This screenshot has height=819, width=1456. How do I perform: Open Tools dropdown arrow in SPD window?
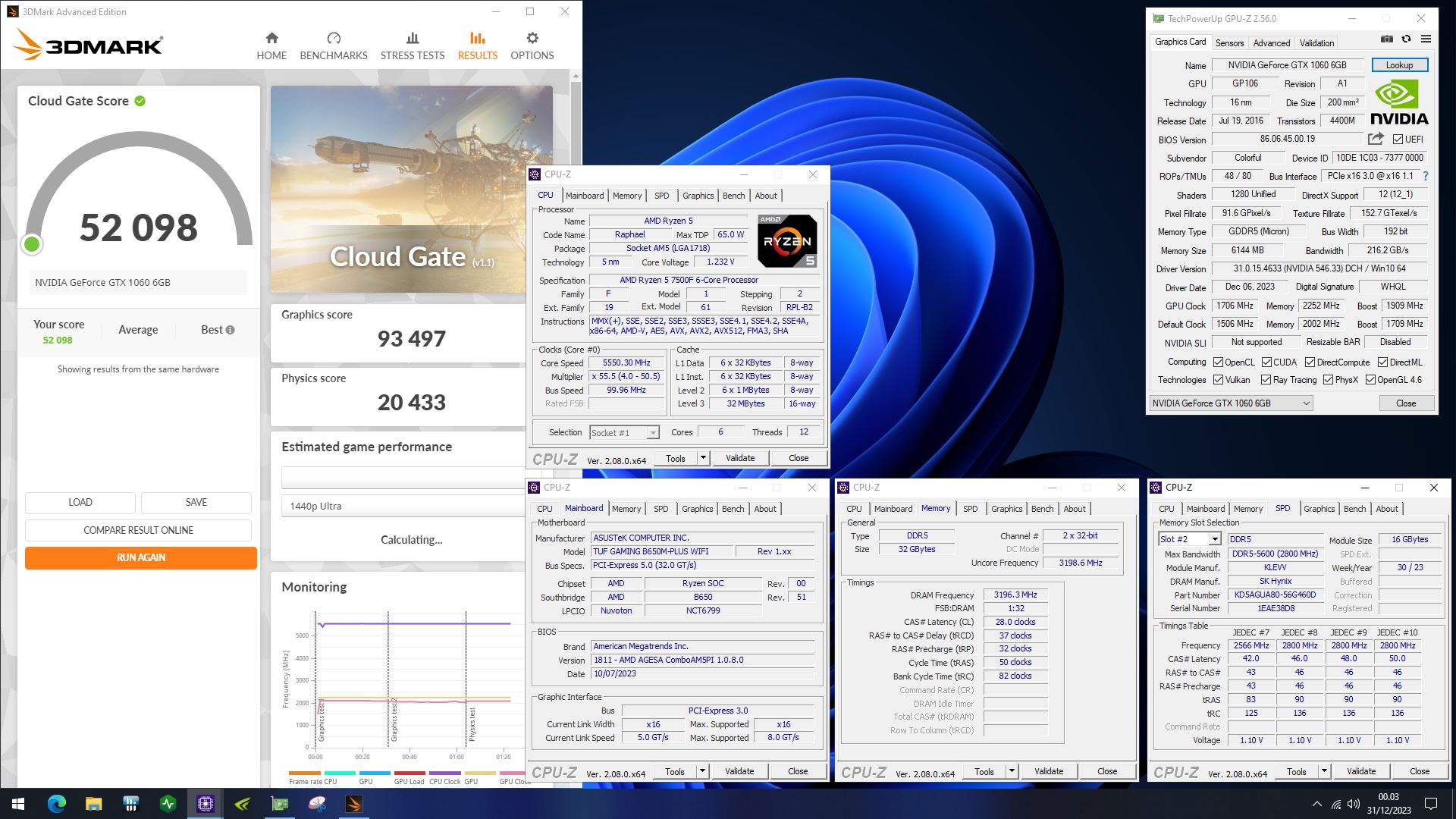pos(1324,772)
